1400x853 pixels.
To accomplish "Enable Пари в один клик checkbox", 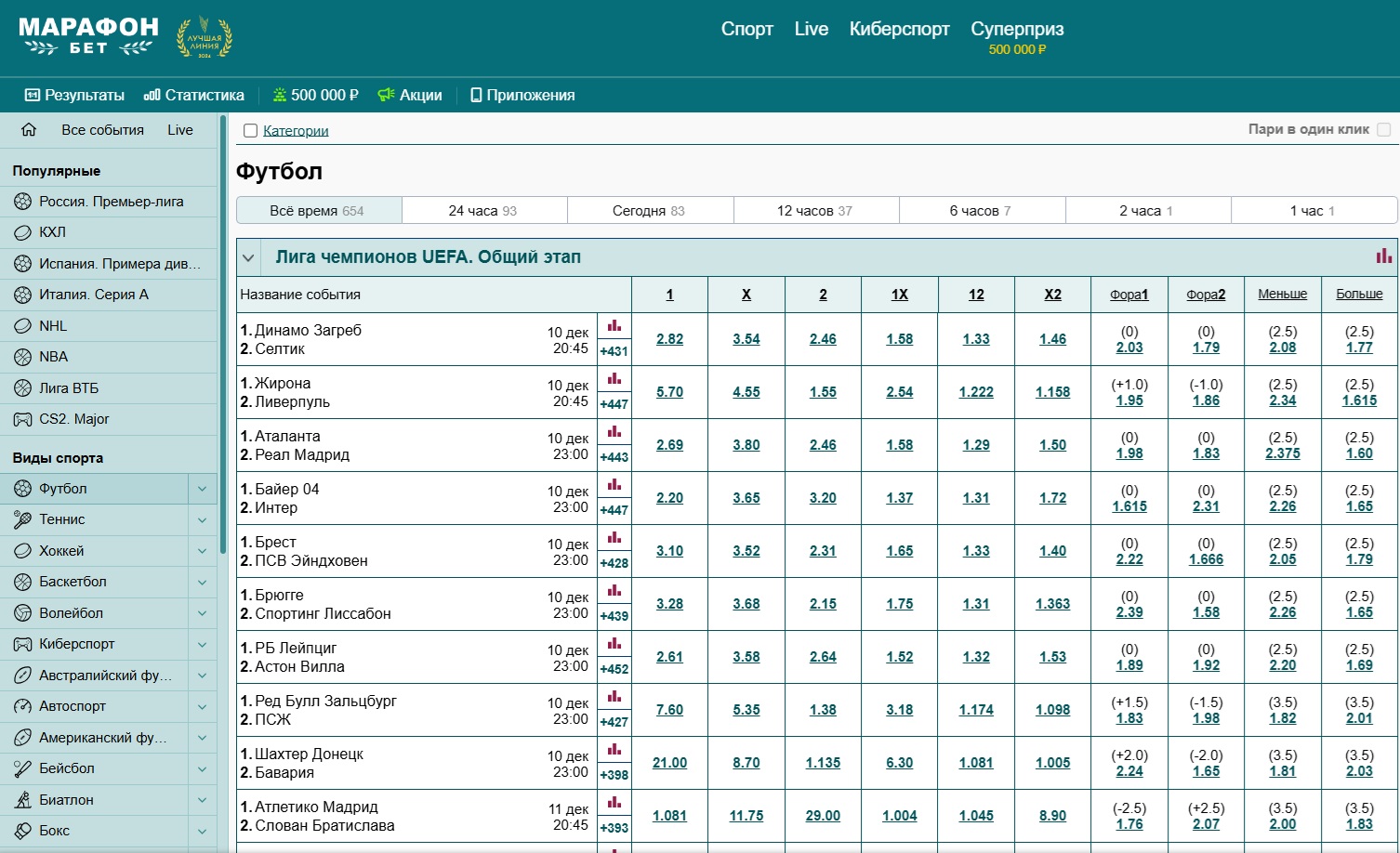I will pos(1383,130).
